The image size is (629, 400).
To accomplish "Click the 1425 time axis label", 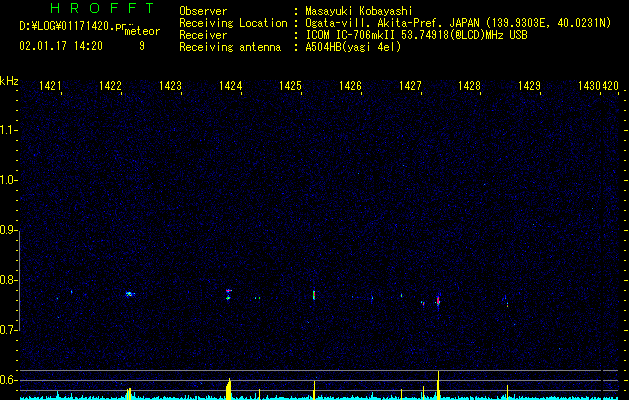I will [290, 86].
